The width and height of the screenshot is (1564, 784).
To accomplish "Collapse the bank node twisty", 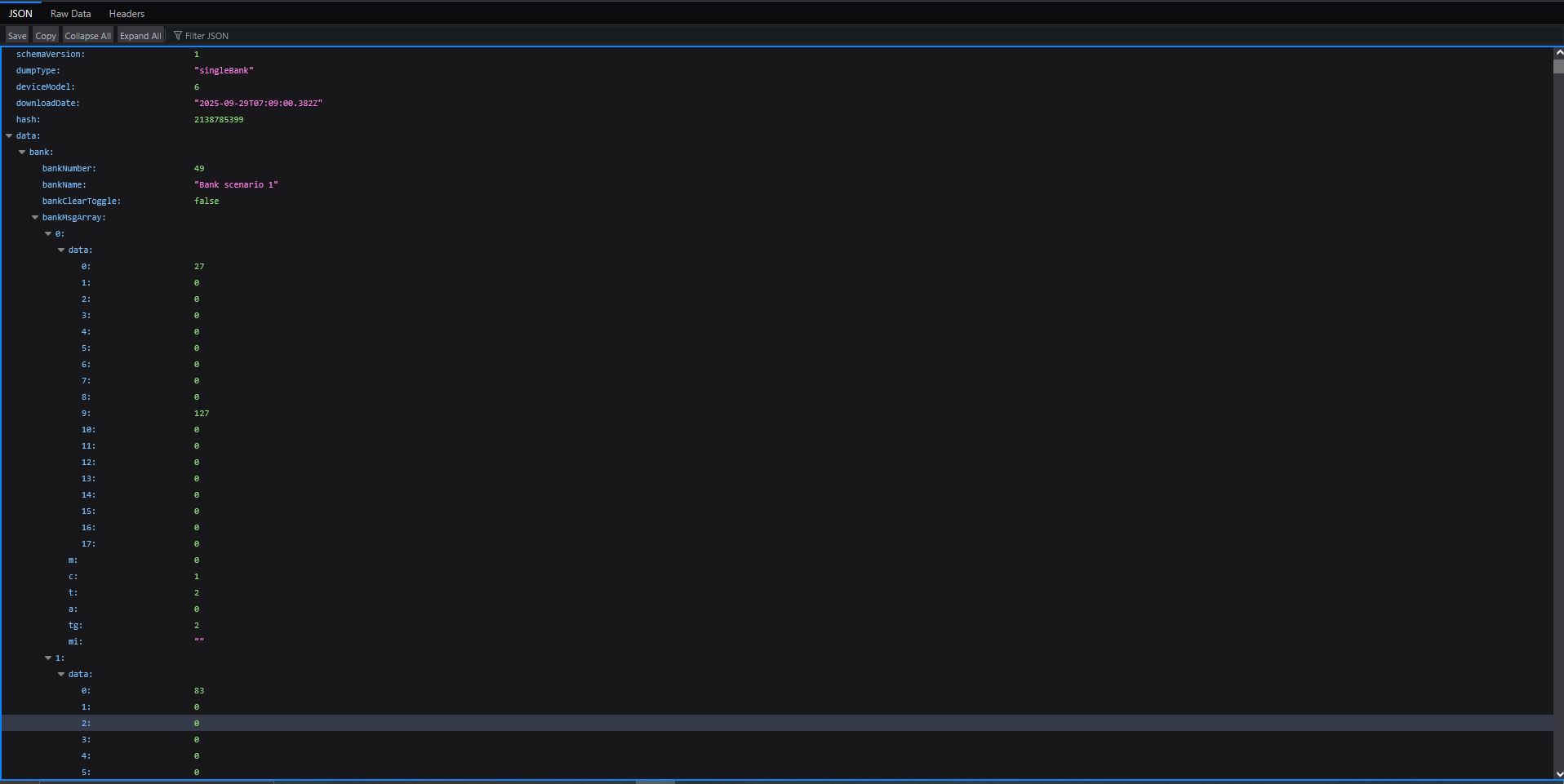I will point(22,153).
